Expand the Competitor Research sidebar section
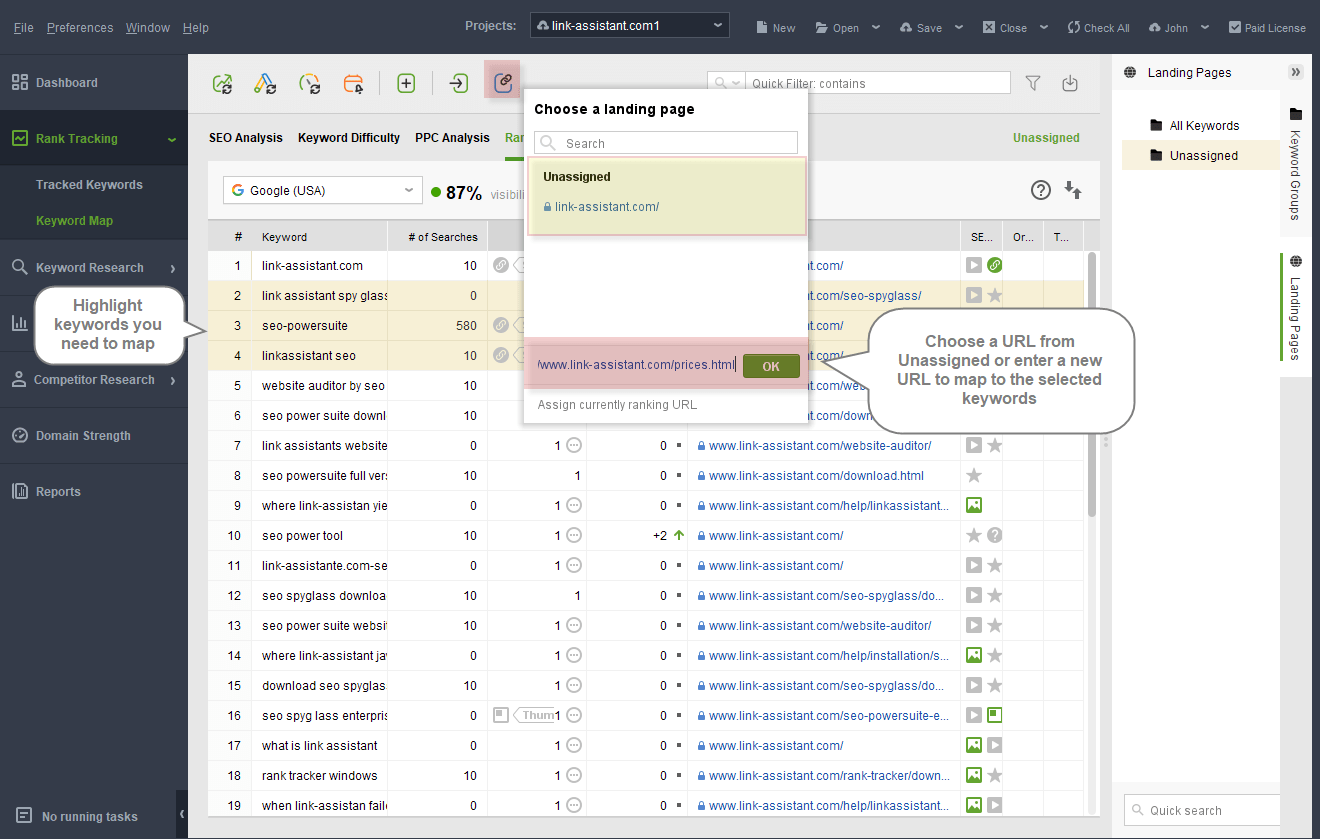 pos(172,380)
